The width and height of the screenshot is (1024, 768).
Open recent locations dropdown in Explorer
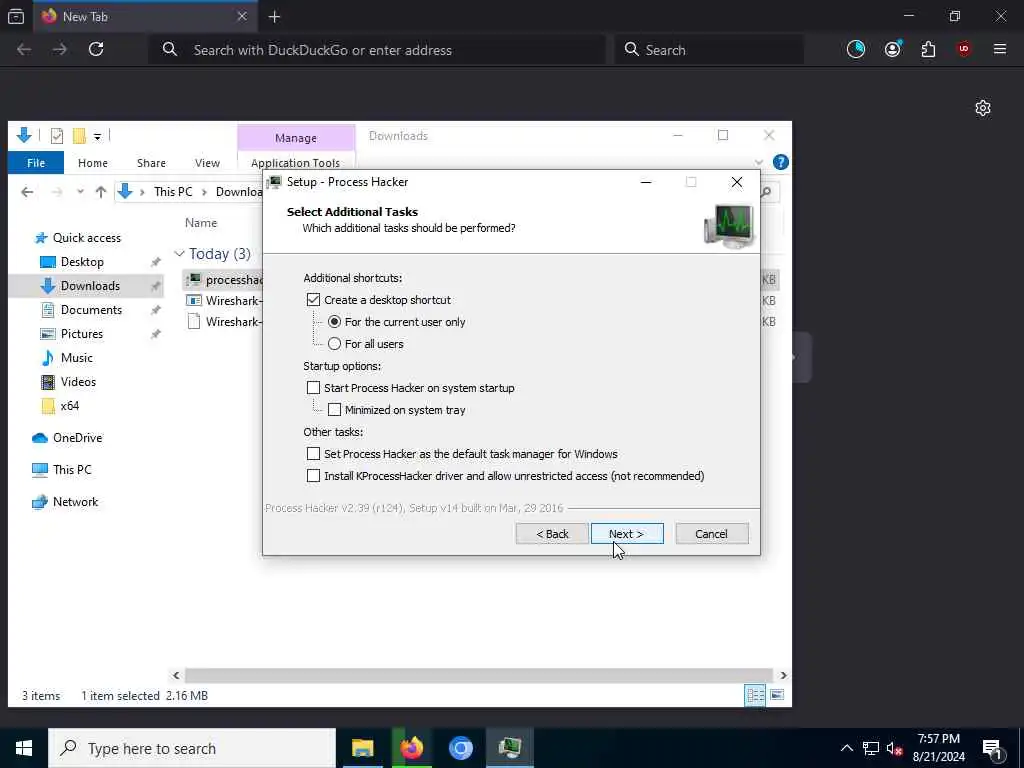[x=80, y=192]
